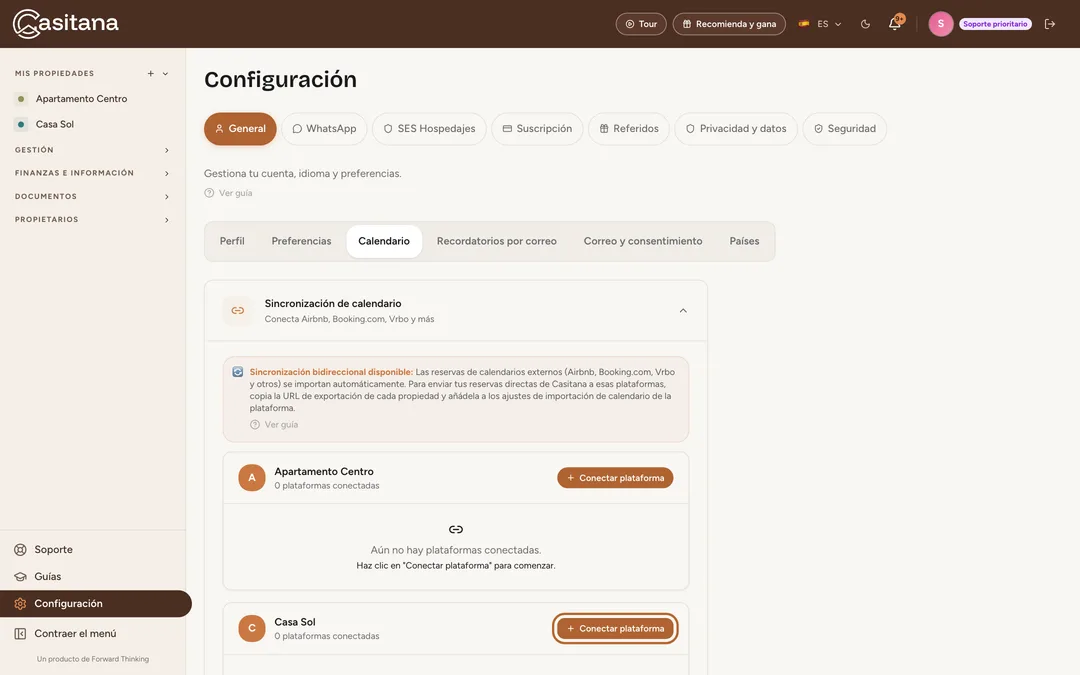
Task: Click the bidirectional sync info icon
Action: click(x=238, y=372)
